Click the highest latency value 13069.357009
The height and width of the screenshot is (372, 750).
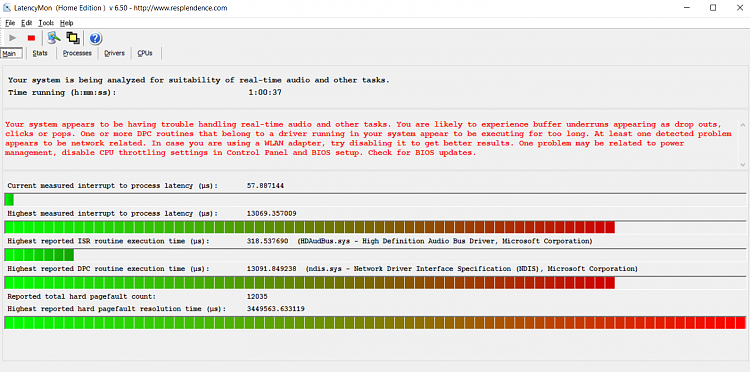[x=271, y=213]
